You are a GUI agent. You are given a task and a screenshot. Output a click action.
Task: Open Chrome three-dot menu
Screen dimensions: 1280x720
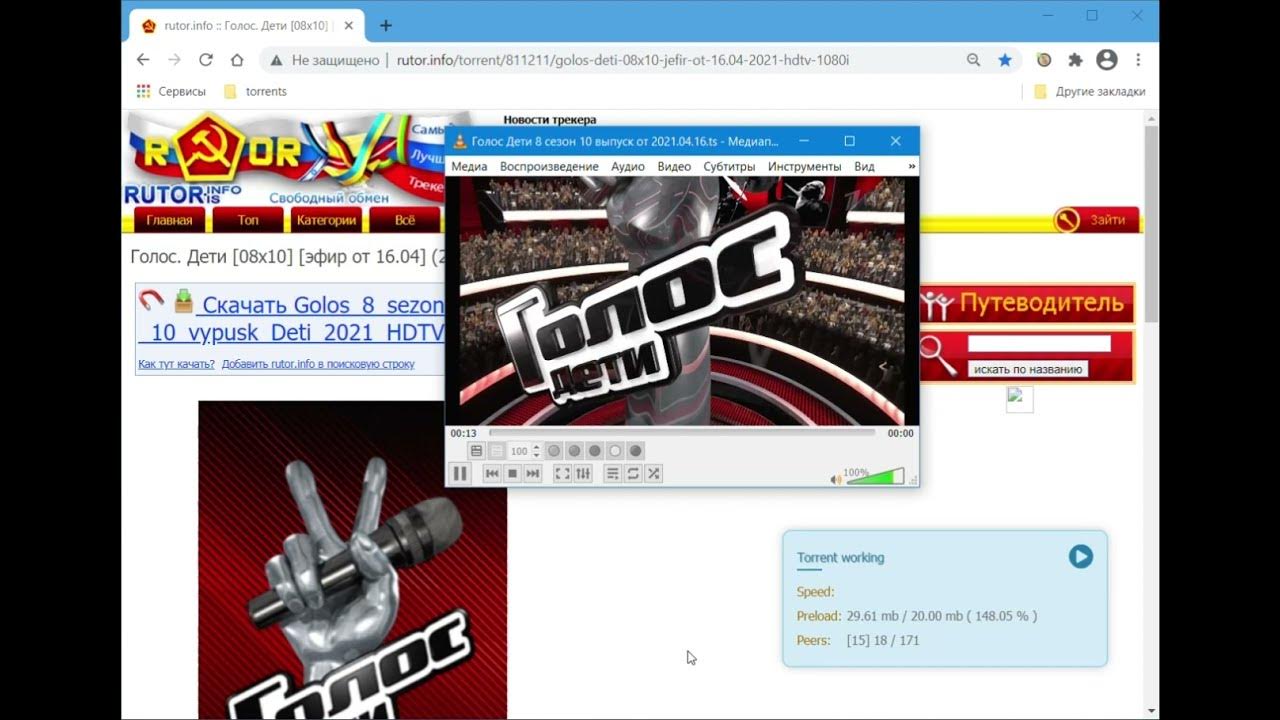coord(1138,60)
